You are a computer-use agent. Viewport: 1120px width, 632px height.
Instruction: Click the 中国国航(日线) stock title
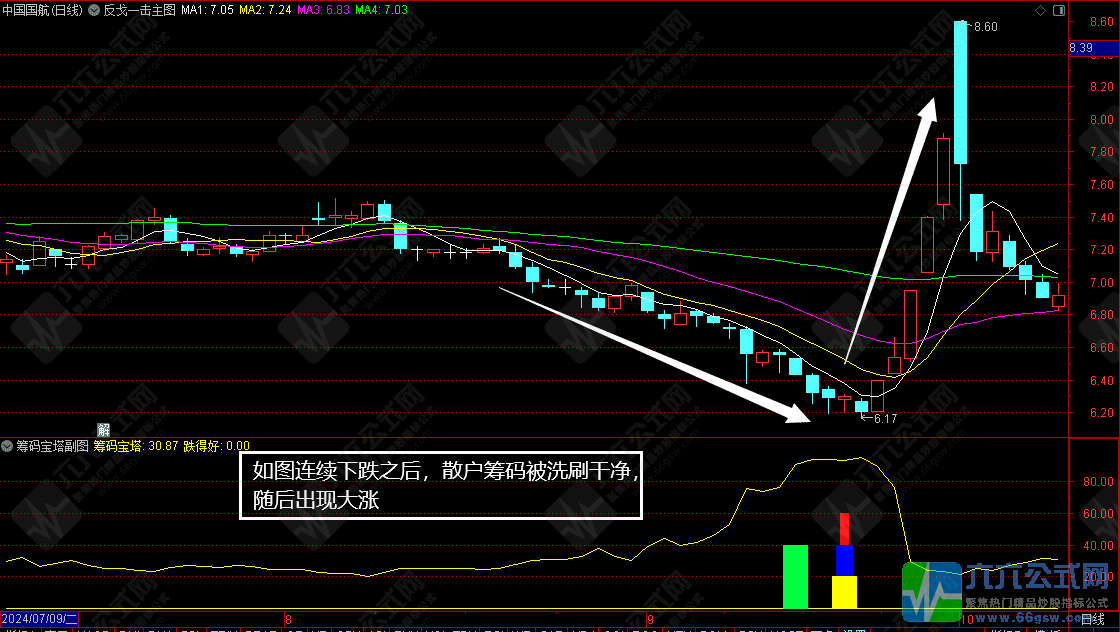click(x=43, y=10)
